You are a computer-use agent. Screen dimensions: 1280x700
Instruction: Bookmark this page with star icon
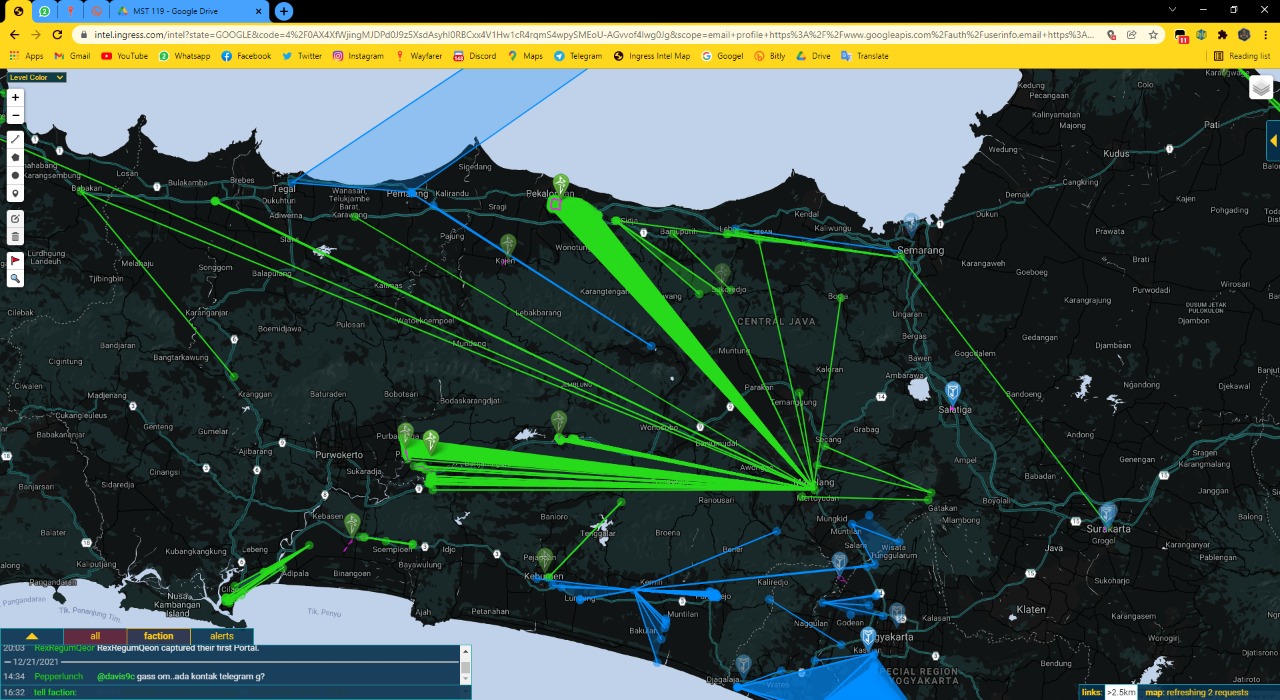(x=1153, y=34)
